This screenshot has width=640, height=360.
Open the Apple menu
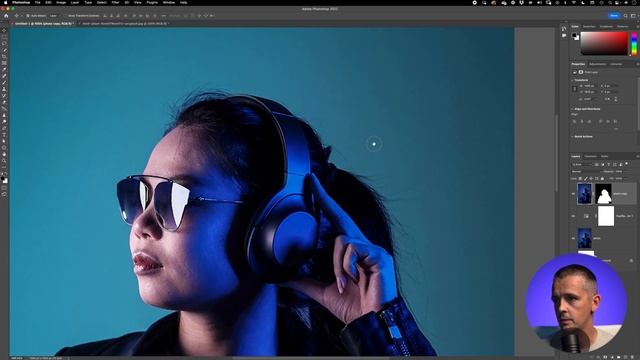click(6, 2)
